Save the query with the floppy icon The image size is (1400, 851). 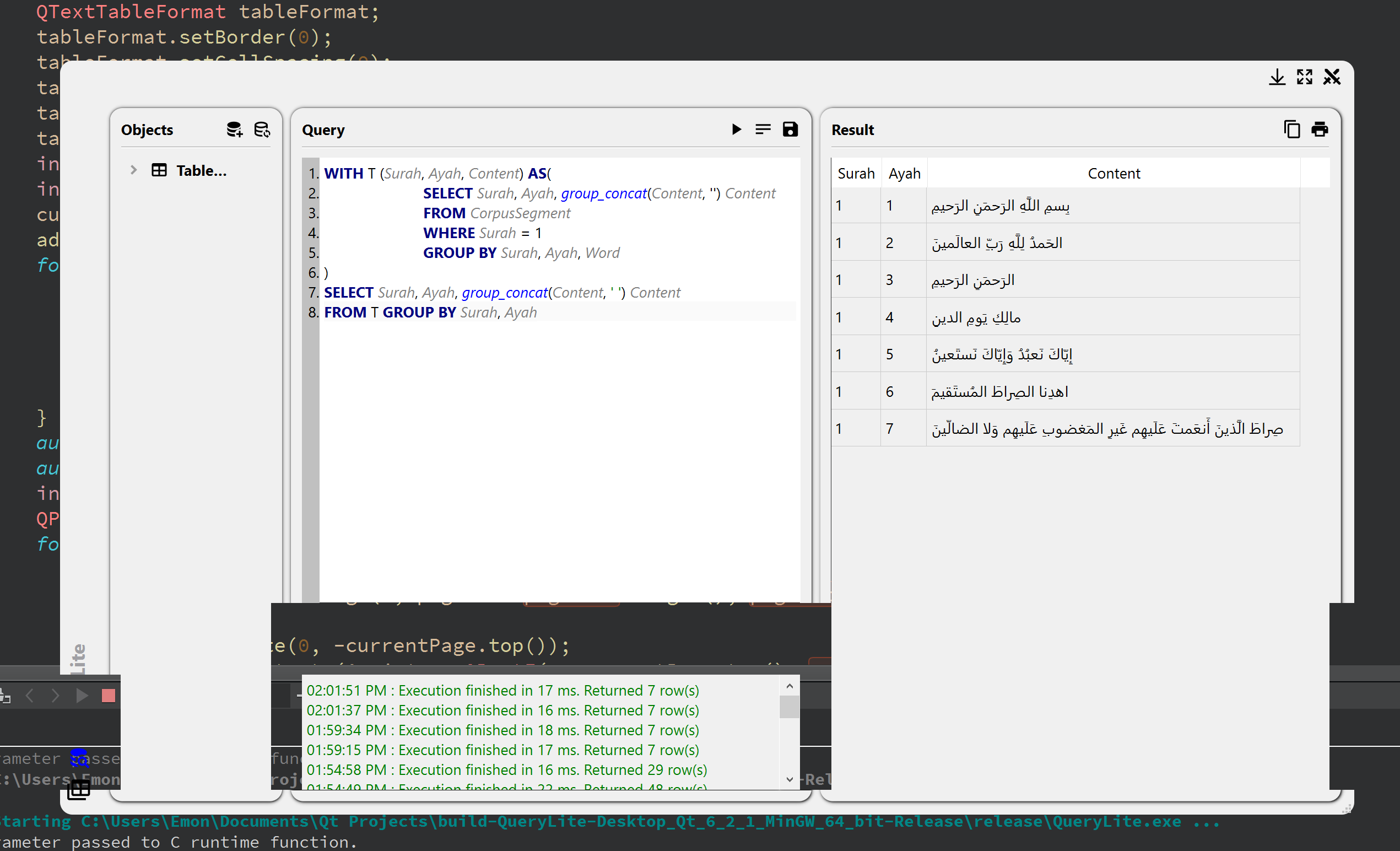coord(790,130)
